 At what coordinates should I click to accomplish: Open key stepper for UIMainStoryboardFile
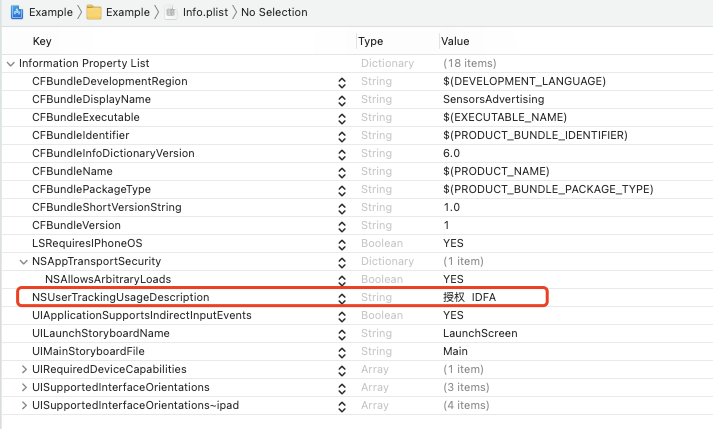coord(342,351)
